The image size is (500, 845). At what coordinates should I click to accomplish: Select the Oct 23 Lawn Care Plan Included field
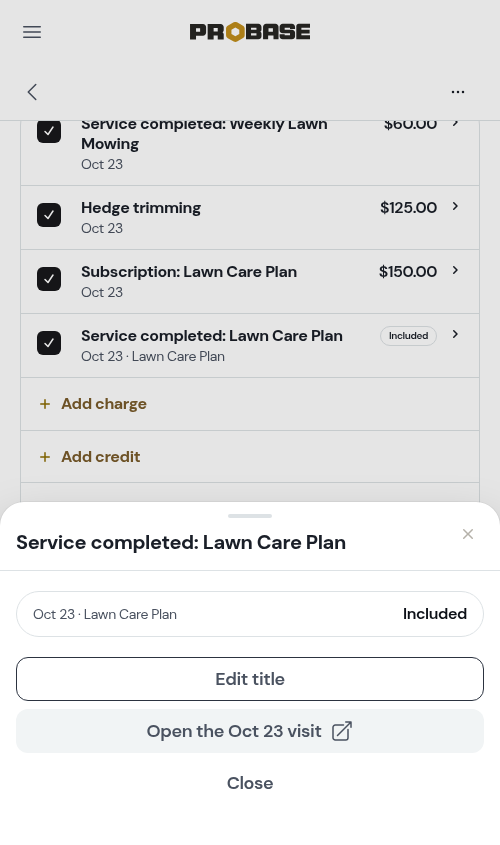tap(250, 614)
